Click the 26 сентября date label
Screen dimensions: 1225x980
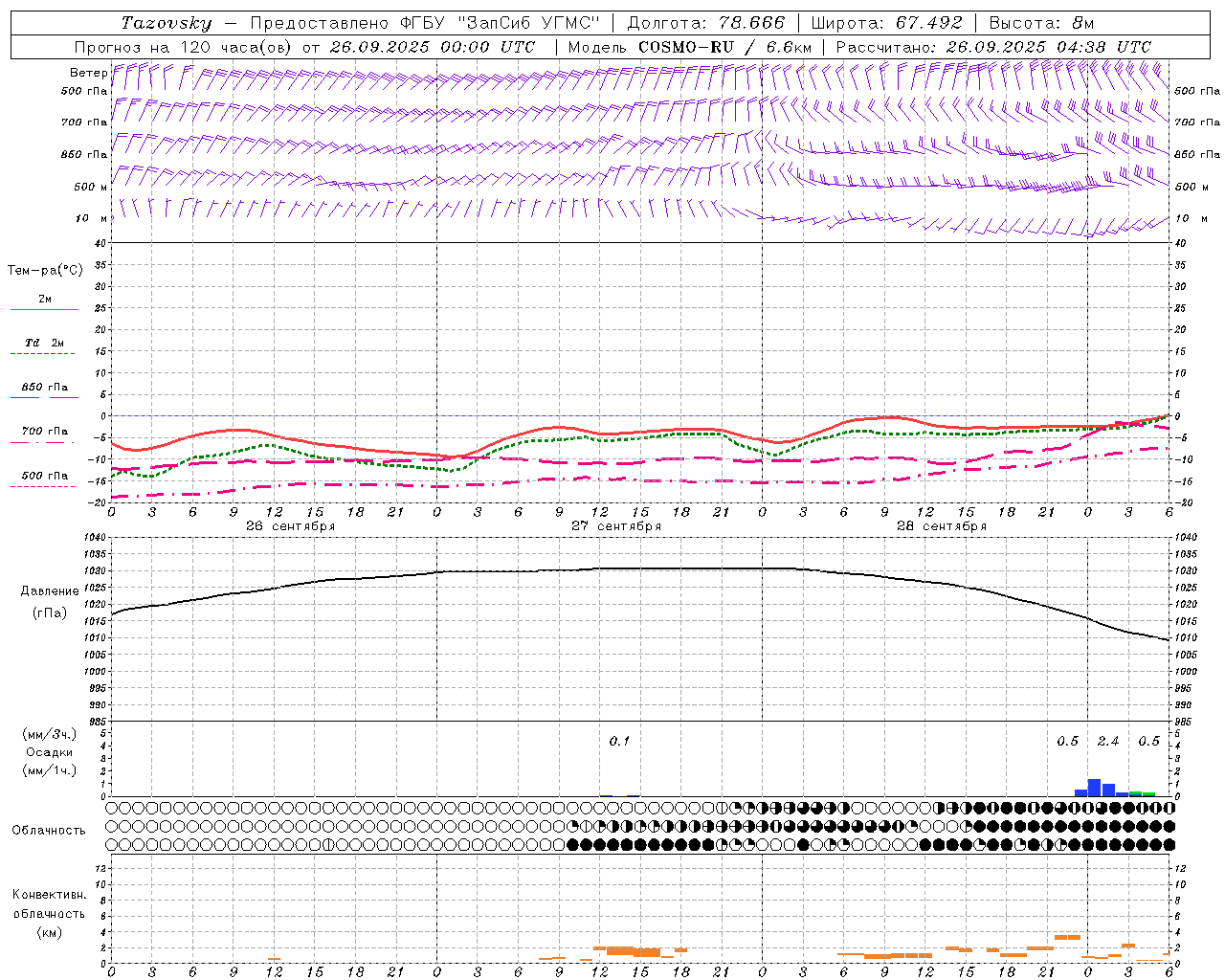click(290, 526)
